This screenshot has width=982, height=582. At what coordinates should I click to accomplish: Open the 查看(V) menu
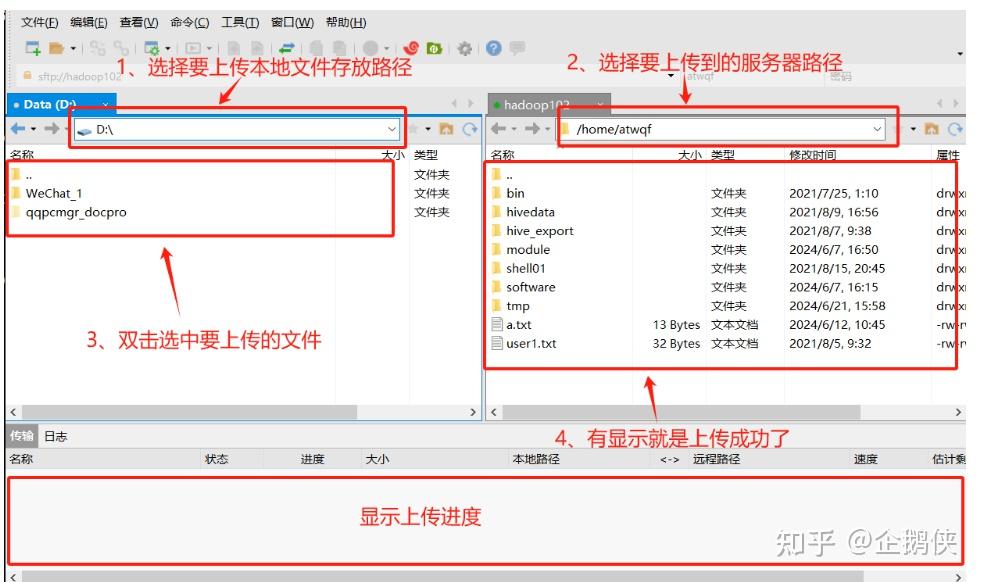[139, 23]
